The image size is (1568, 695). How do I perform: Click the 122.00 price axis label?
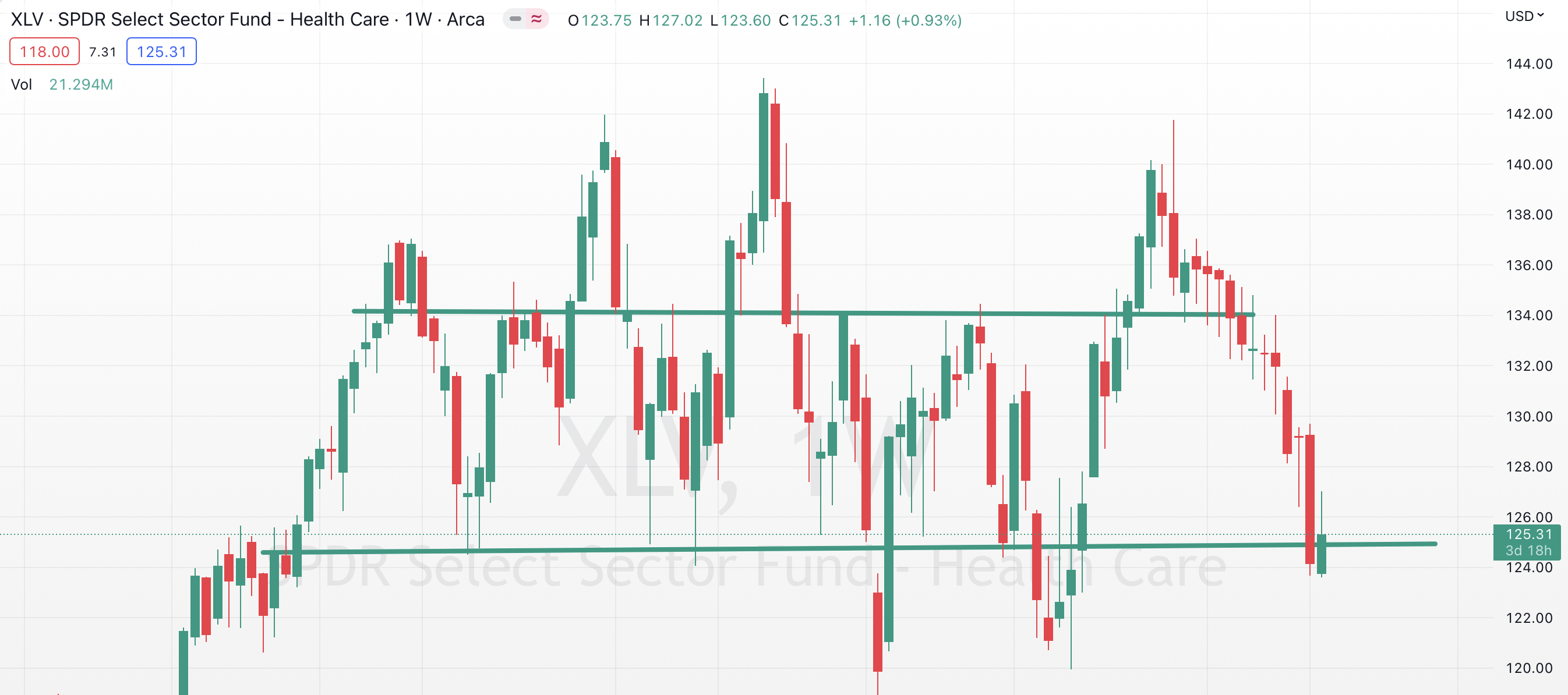[1529, 618]
